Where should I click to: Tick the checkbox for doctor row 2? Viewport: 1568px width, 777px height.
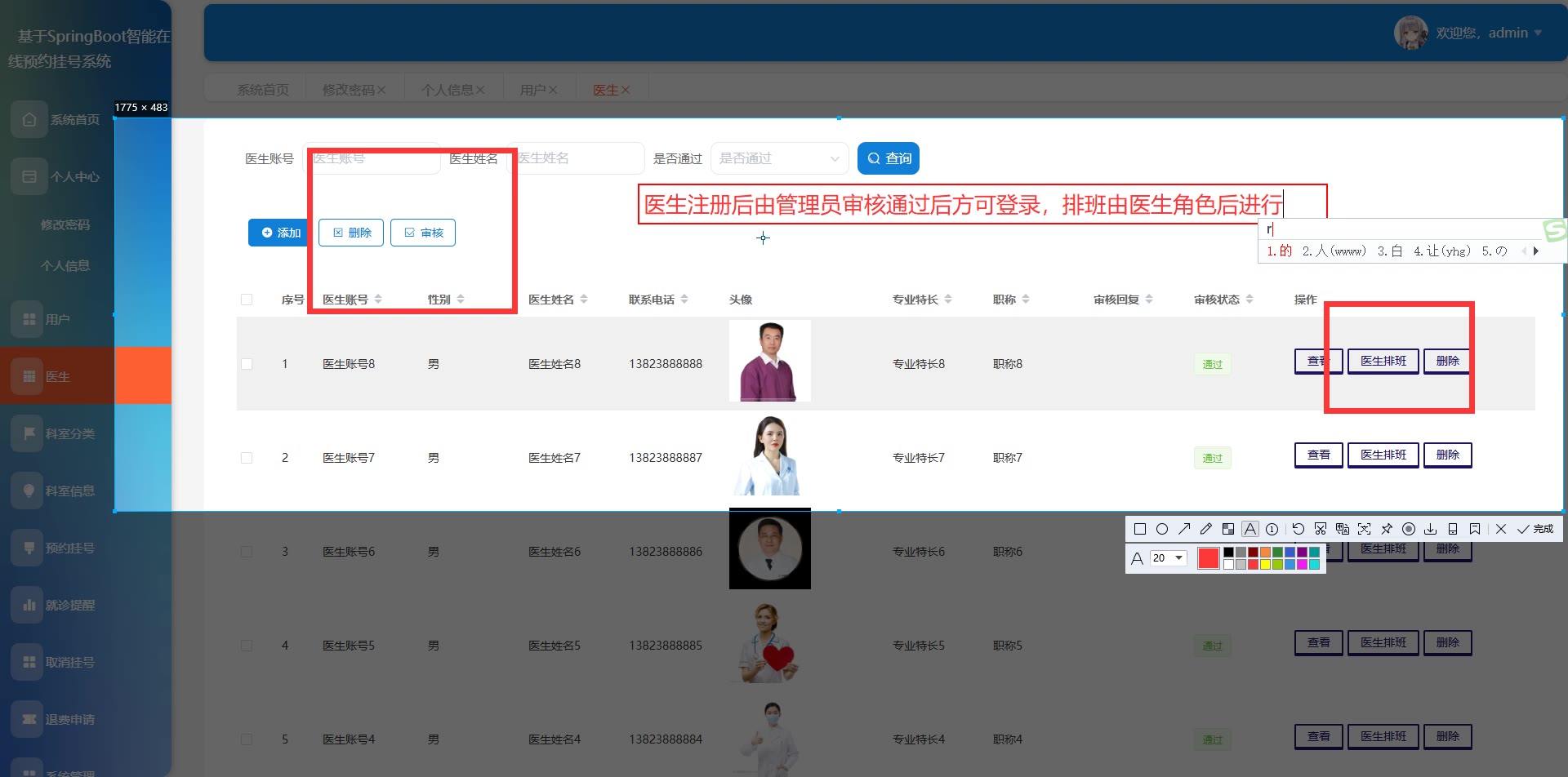coord(247,458)
